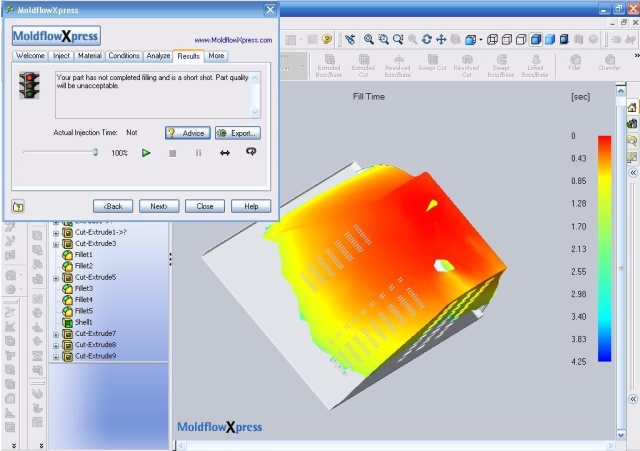Select Wireframe display style icon

(492, 39)
